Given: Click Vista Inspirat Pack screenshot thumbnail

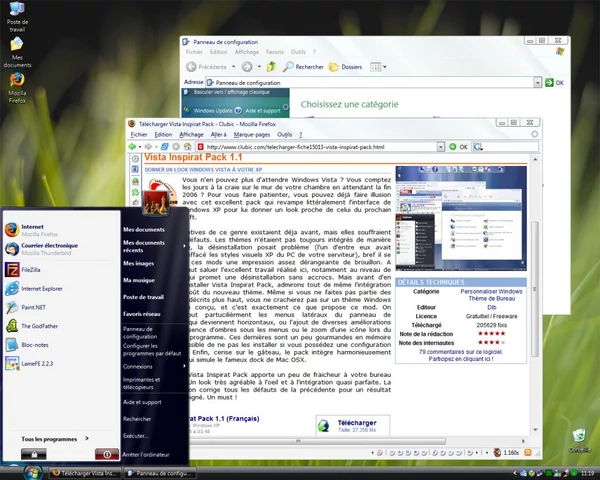Looking at the screenshot, I should pyautogui.click(x=461, y=218).
